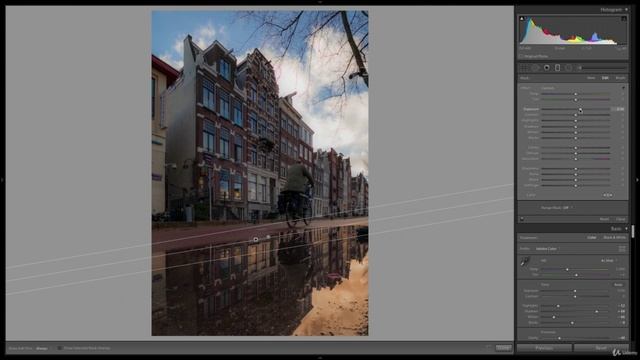
Task: Pick the White Balance eyedropper tool
Action: pyautogui.click(x=525, y=262)
